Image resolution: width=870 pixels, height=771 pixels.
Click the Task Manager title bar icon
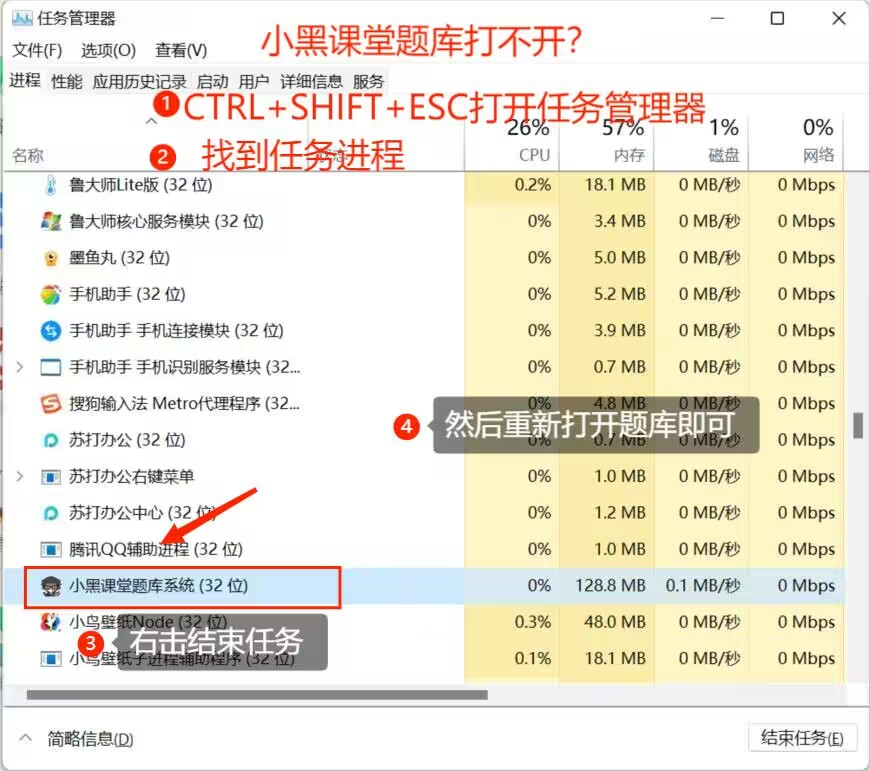[x=22, y=19]
